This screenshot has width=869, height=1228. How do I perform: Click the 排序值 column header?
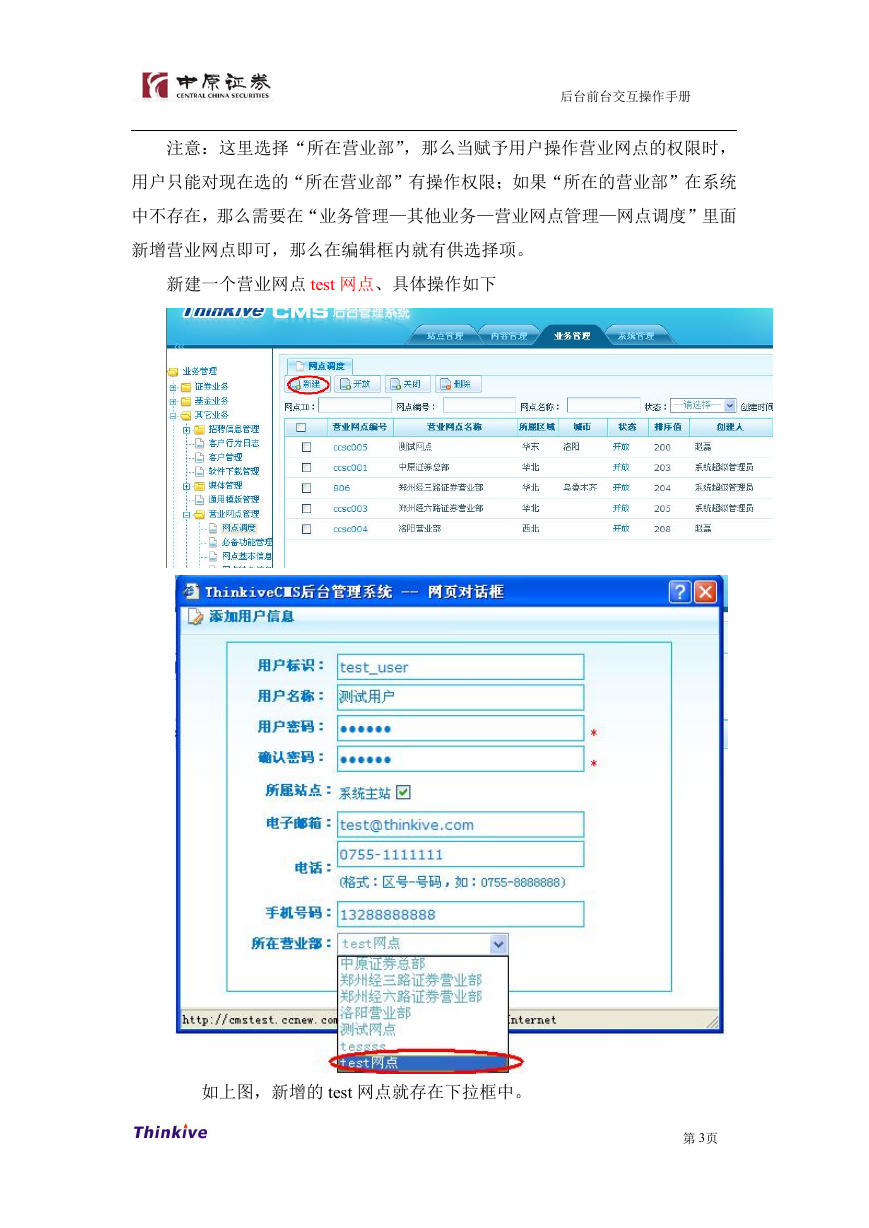(x=667, y=427)
